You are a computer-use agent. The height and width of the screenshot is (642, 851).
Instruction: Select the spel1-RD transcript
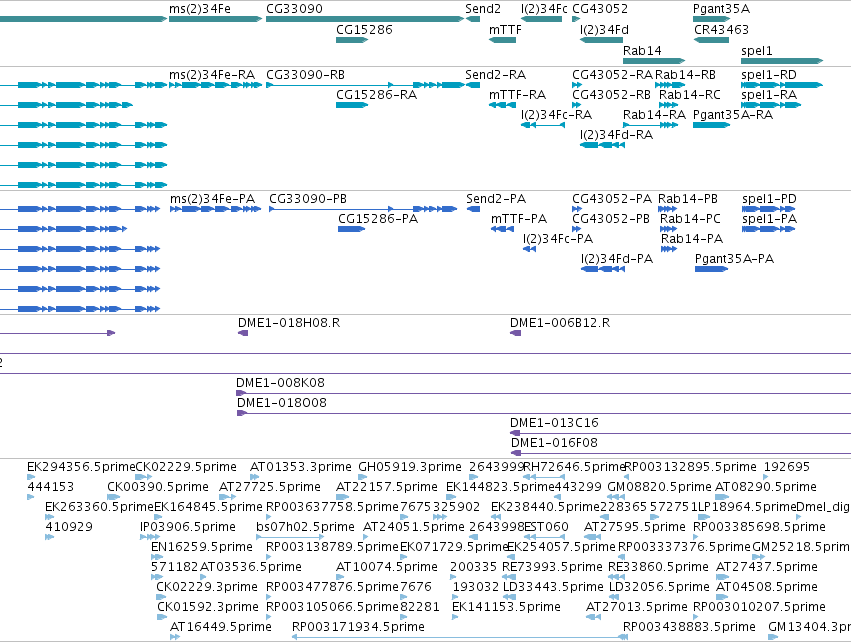coord(782,85)
